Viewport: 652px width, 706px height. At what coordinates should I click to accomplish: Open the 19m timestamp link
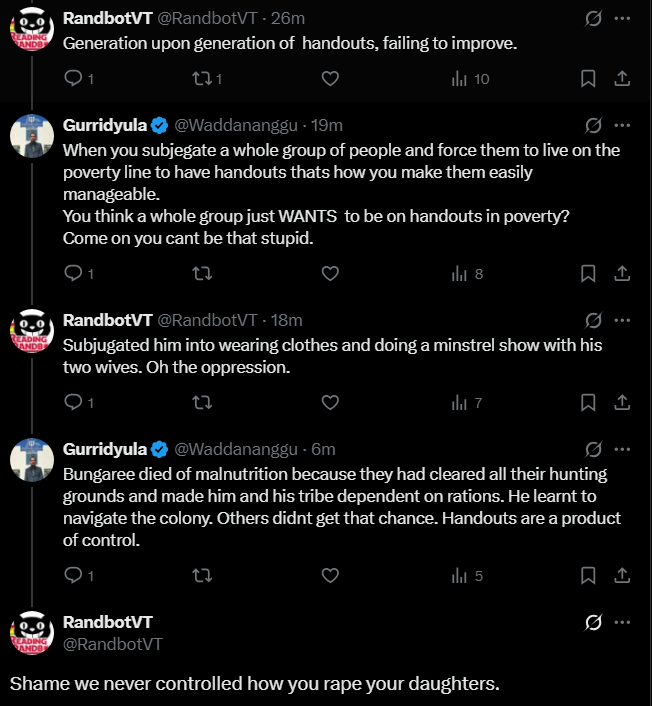click(x=328, y=125)
